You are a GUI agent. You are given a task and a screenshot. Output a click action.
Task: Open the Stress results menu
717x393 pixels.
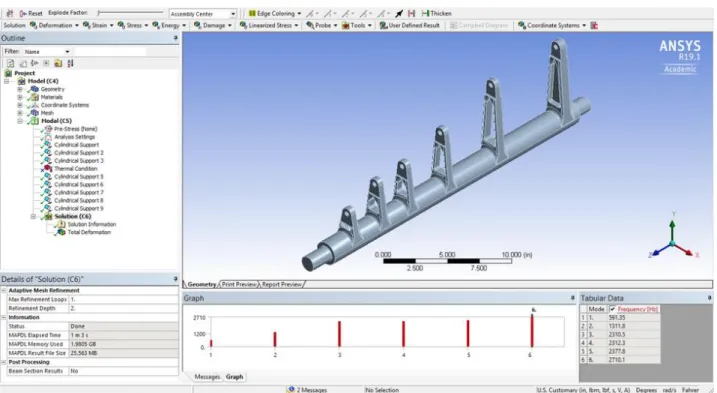pos(133,25)
